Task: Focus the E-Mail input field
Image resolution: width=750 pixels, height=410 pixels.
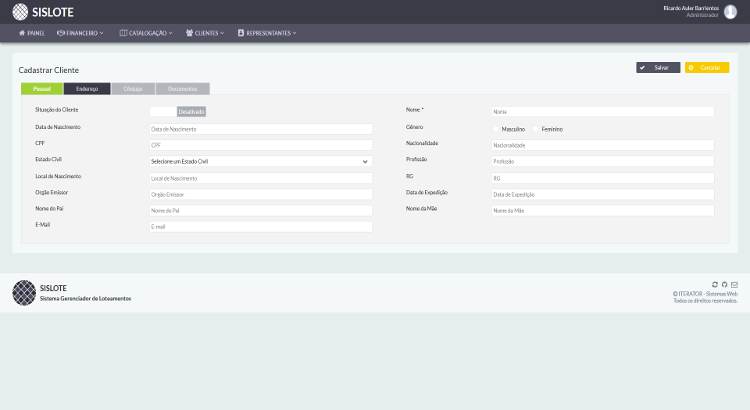Action: coord(261,227)
